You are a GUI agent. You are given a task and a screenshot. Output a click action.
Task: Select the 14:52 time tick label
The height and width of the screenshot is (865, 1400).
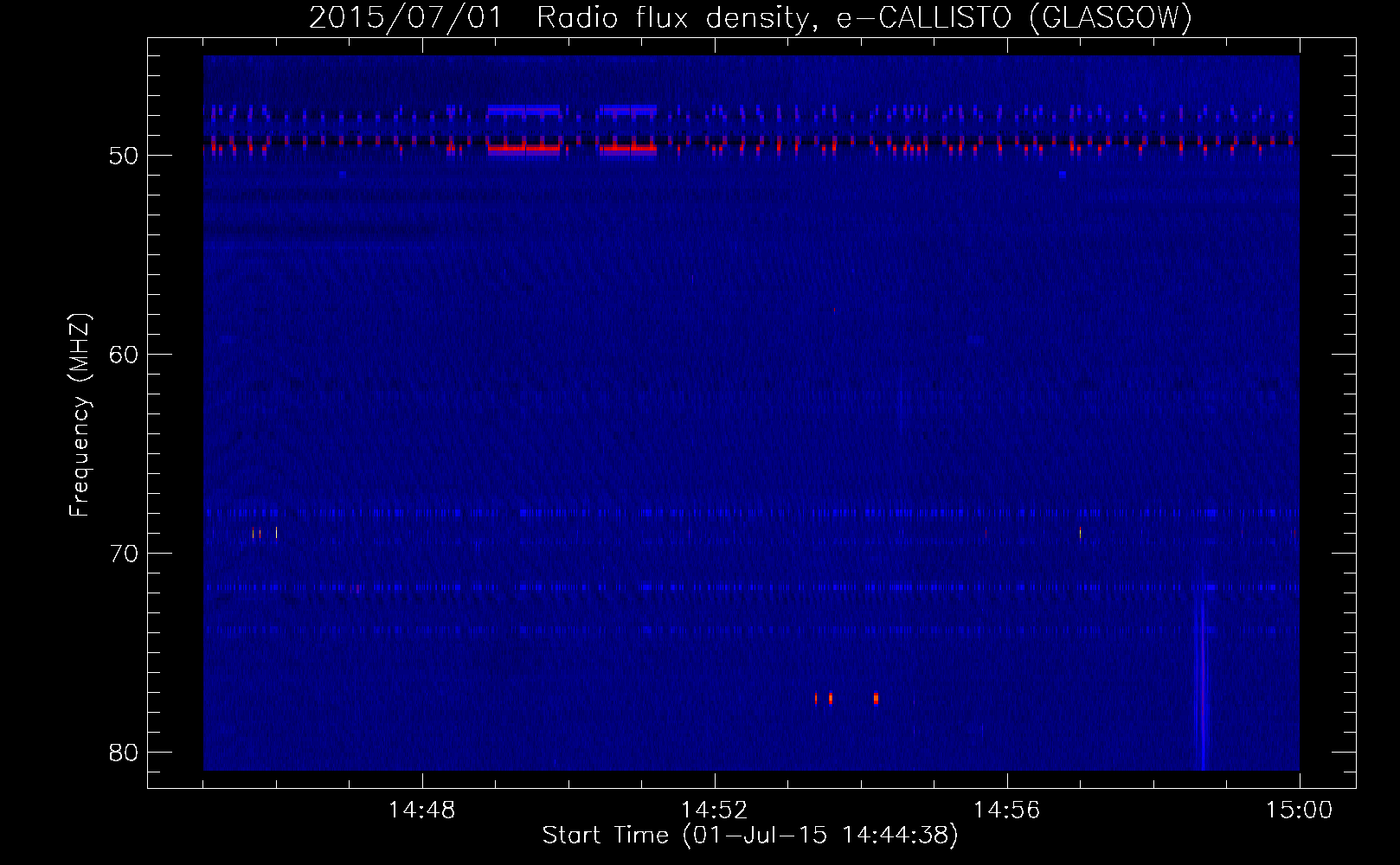pos(715,811)
